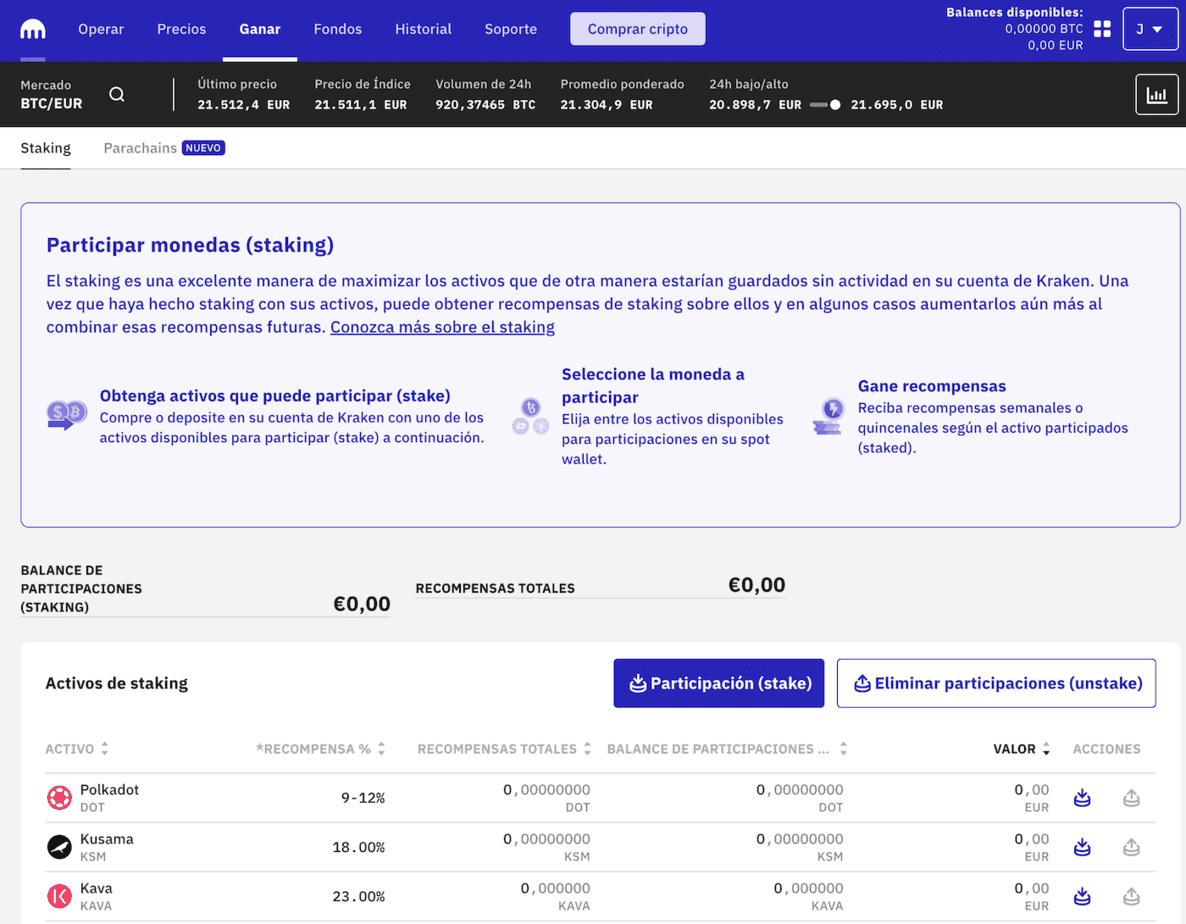Image resolution: width=1186 pixels, height=924 pixels.
Task: Click the Kraken logo icon
Action: click(33, 29)
